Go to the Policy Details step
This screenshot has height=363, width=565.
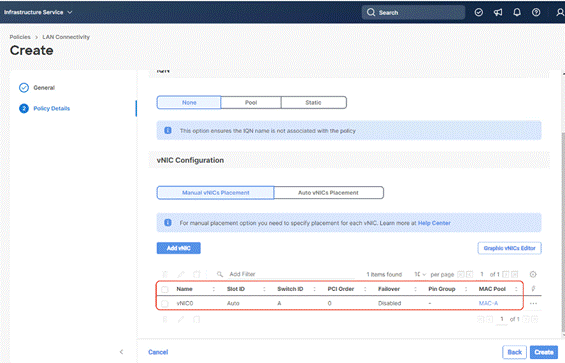(x=52, y=109)
